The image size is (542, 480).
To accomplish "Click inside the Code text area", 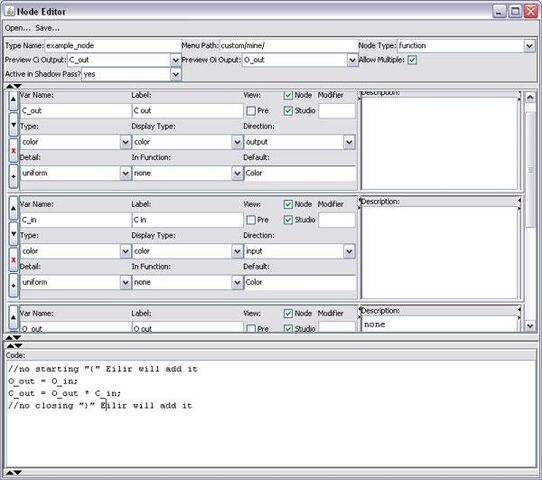I will [271, 414].
